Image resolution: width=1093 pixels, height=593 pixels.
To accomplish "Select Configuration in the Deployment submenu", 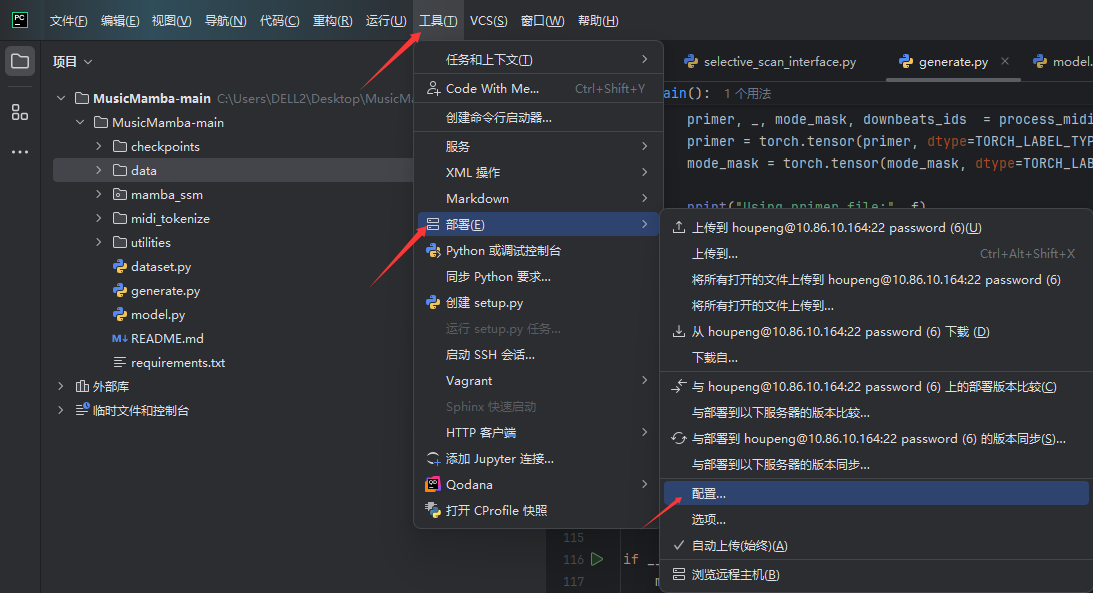I will [708, 494].
